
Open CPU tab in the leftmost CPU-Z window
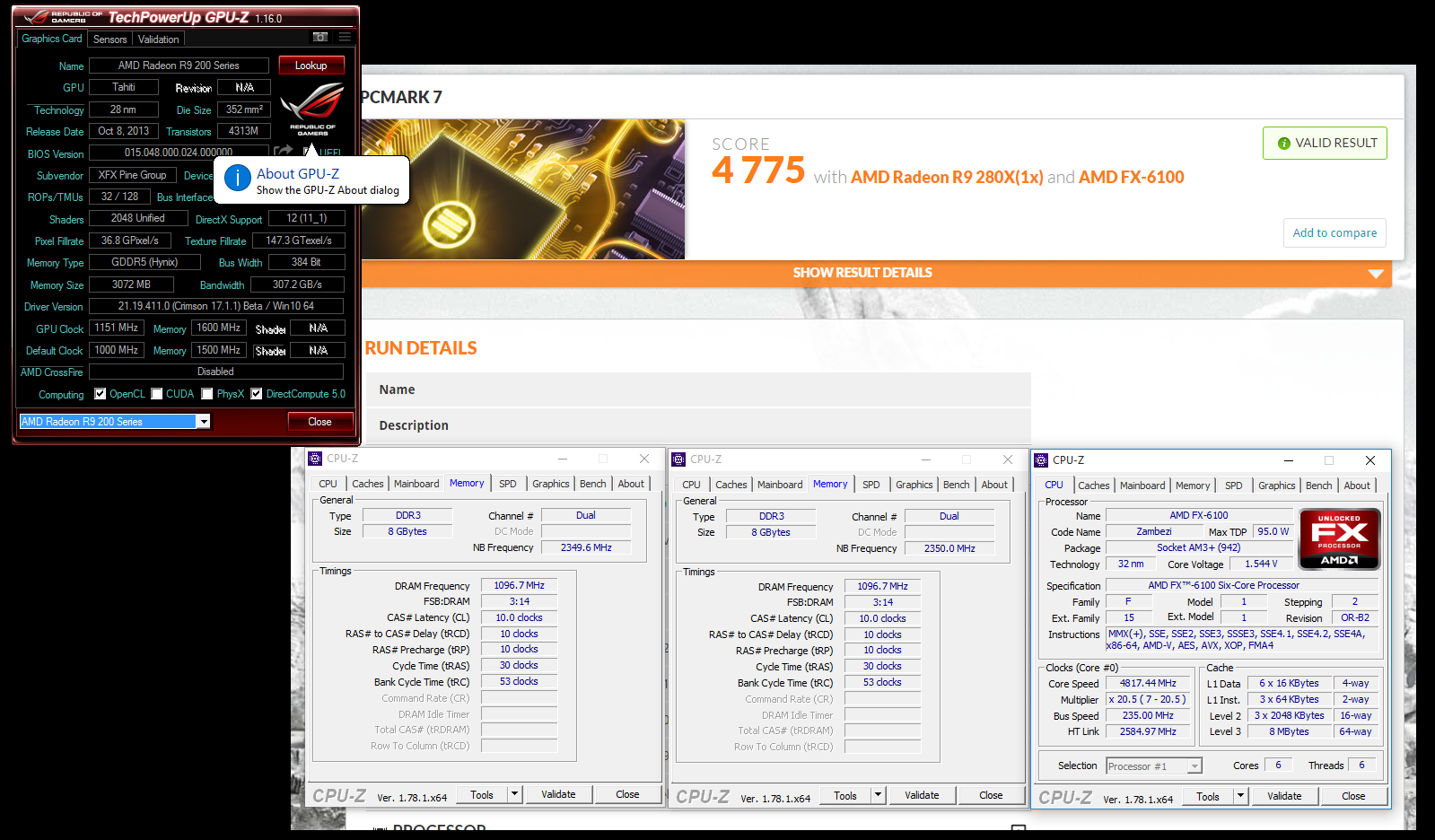pyautogui.click(x=328, y=484)
